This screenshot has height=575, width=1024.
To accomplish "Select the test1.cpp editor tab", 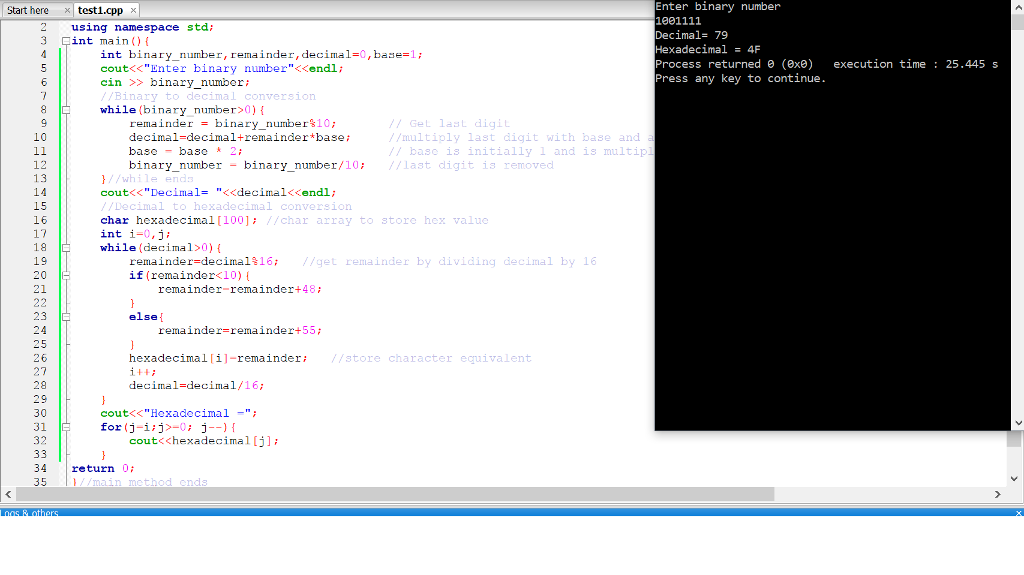I will click(100, 10).
